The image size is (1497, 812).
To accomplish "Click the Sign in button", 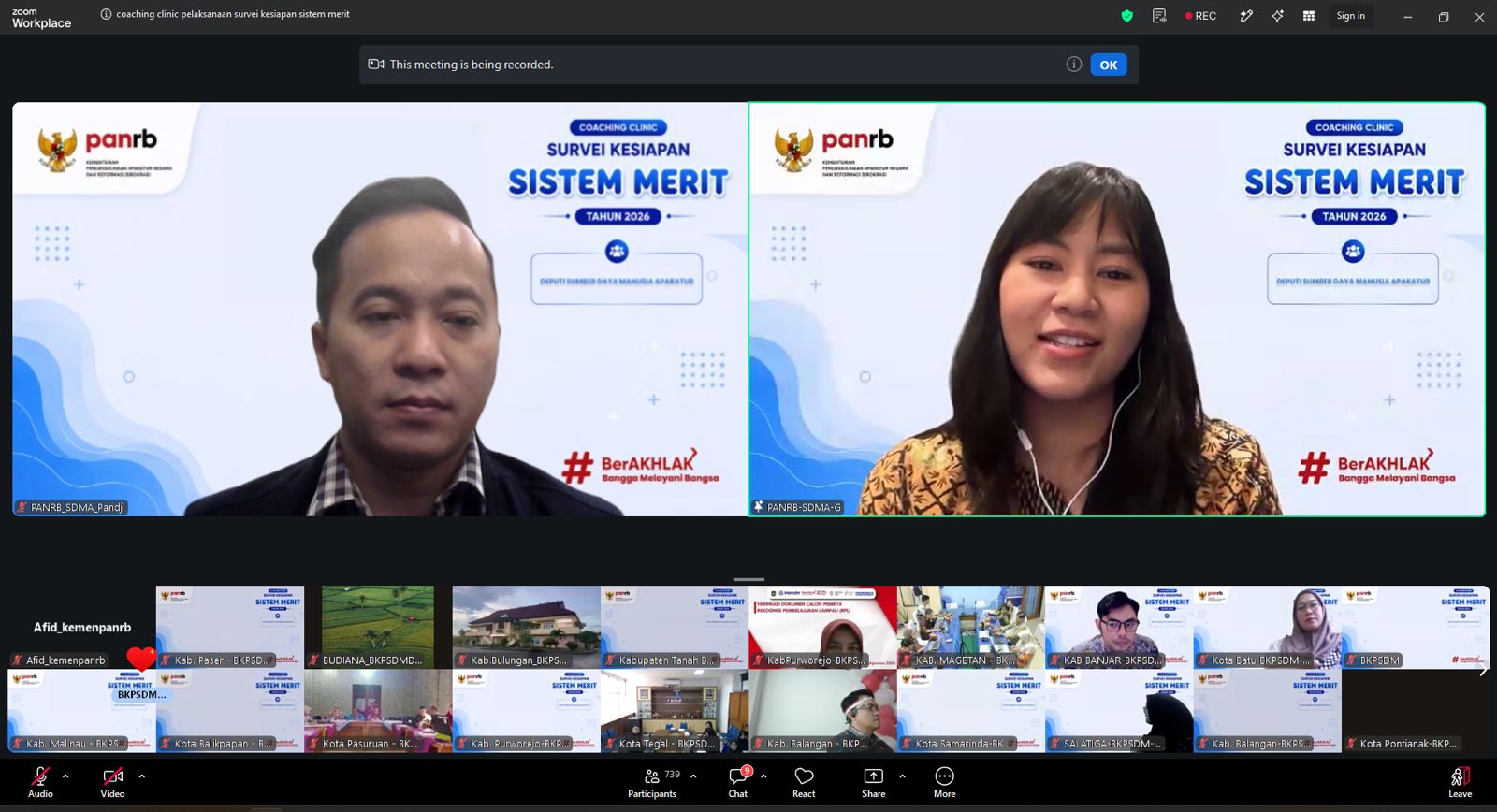I will click(1350, 16).
